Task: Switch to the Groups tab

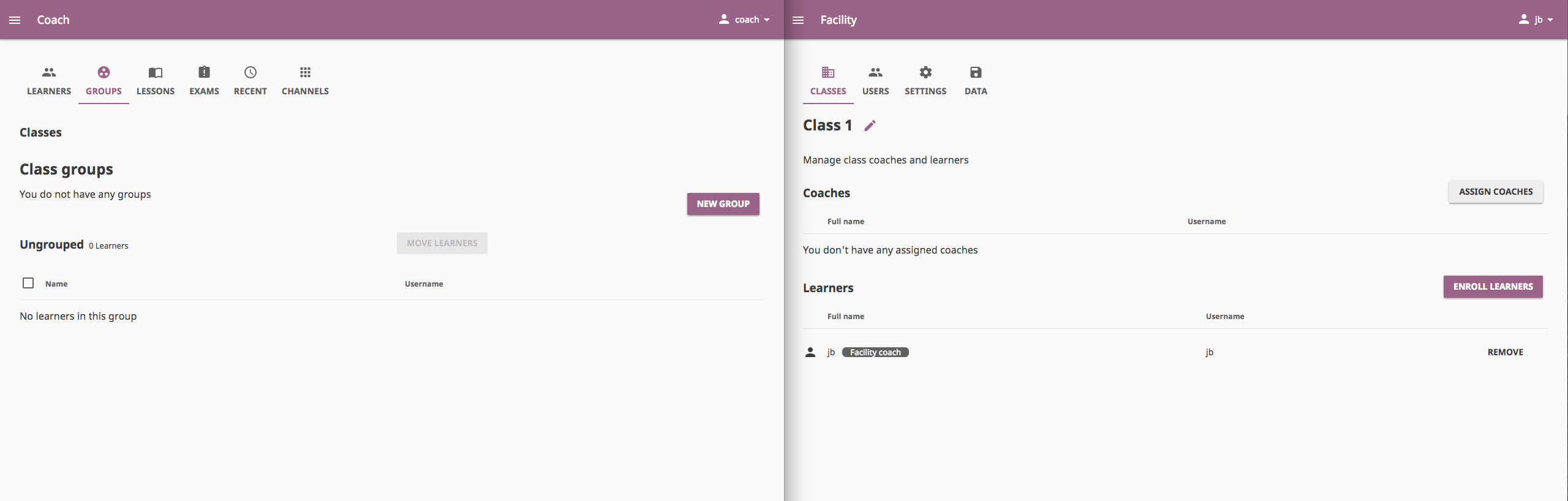Action: tap(104, 81)
